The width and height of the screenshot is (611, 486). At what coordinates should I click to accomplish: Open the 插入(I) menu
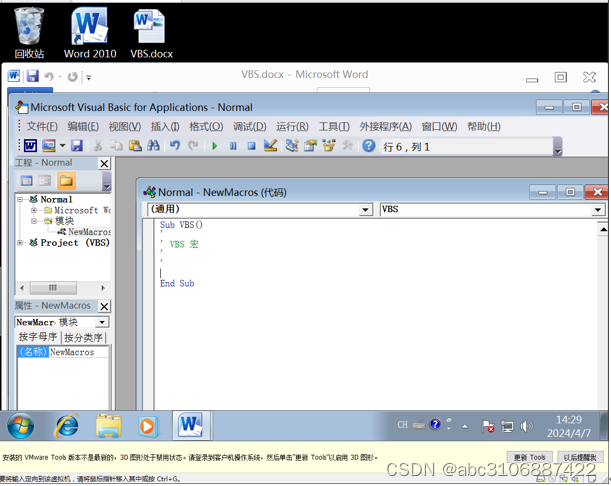(x=165, y=127)
